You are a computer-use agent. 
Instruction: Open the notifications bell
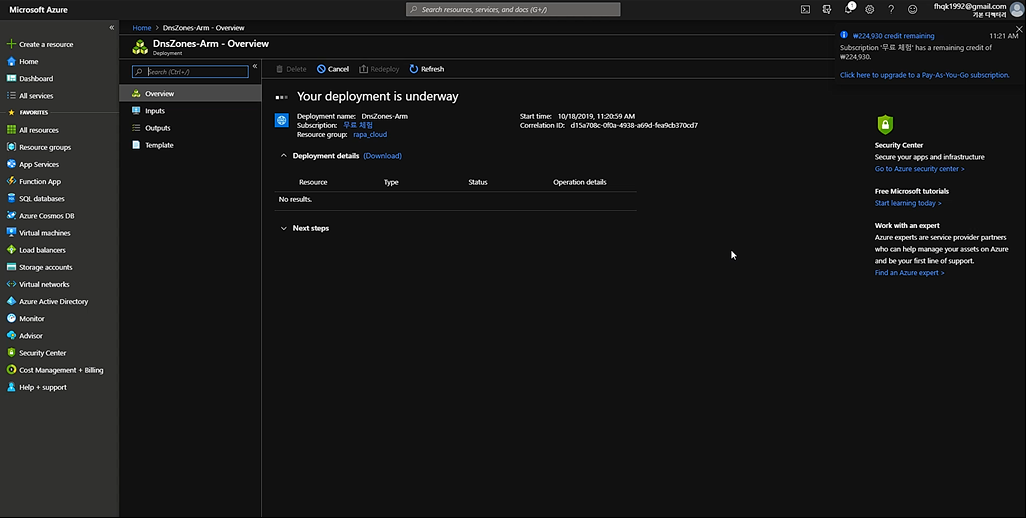(x=849, y=9)
